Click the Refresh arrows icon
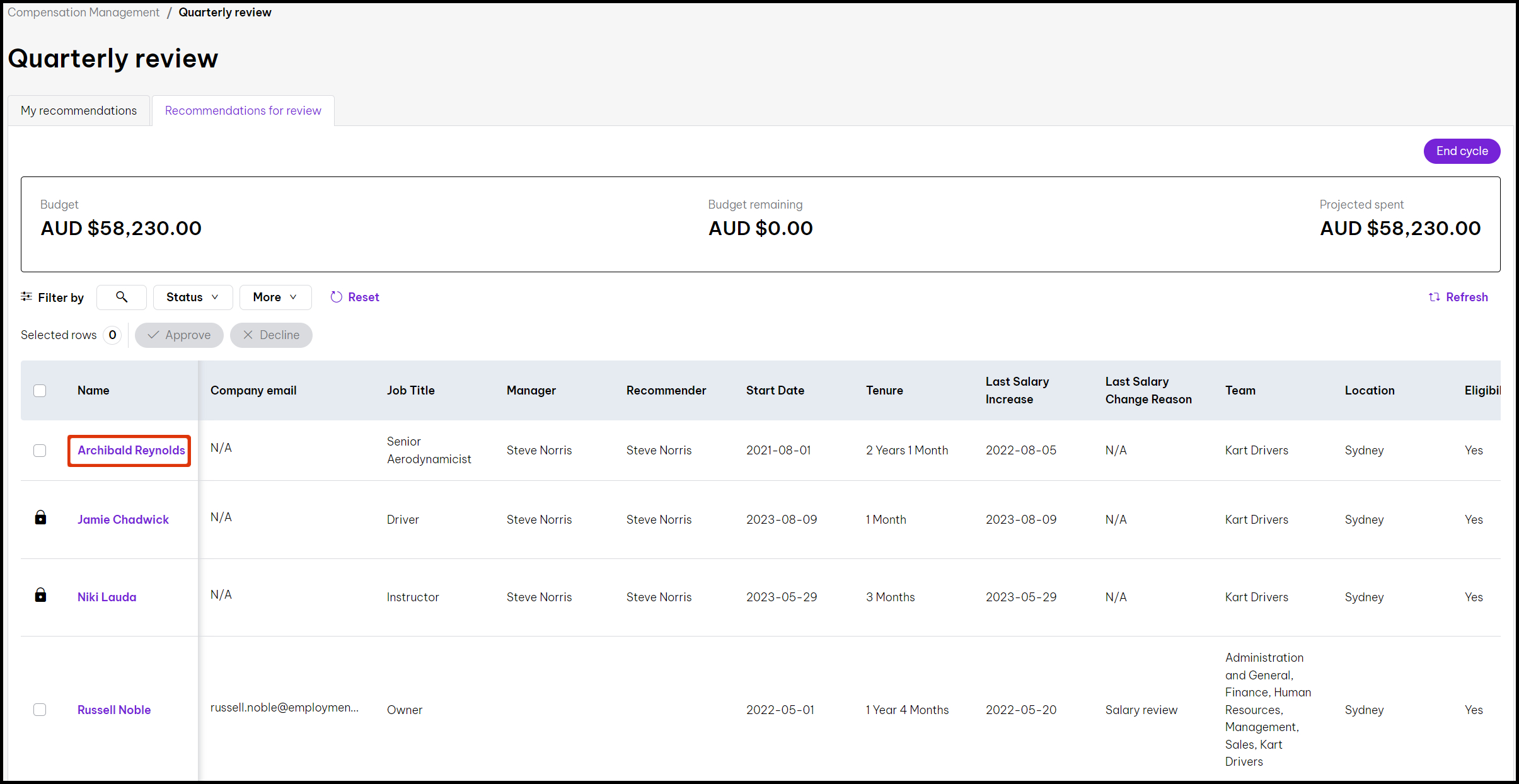The height and width of the screenshot is (784, 1519). (1435, 297)
